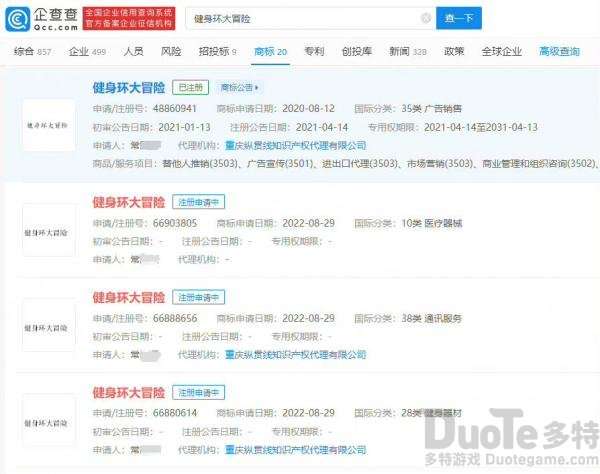
Task: Open the 企业 499 tab
Action: (87, 51)
